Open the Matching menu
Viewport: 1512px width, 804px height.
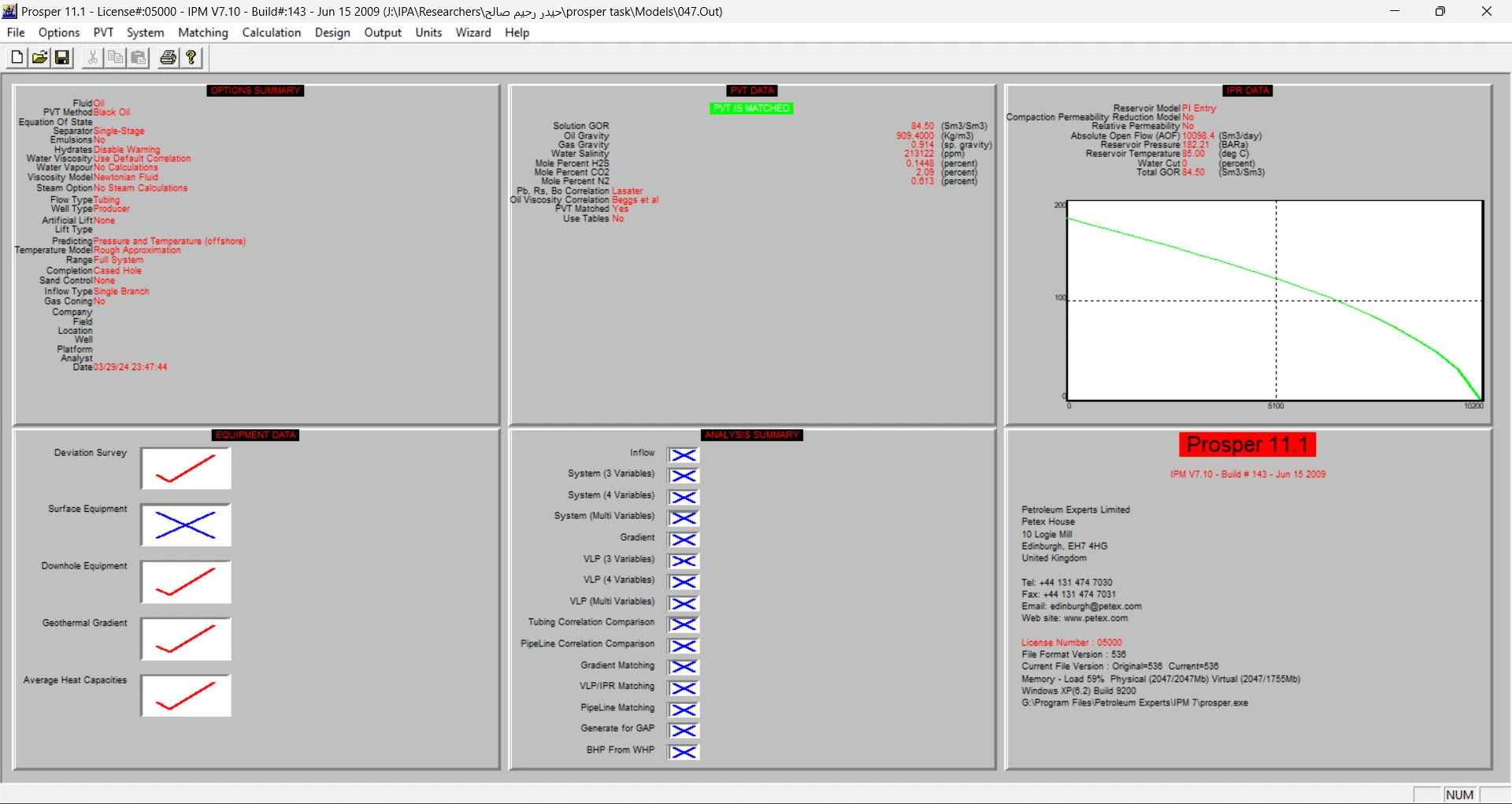pos(202,32)
